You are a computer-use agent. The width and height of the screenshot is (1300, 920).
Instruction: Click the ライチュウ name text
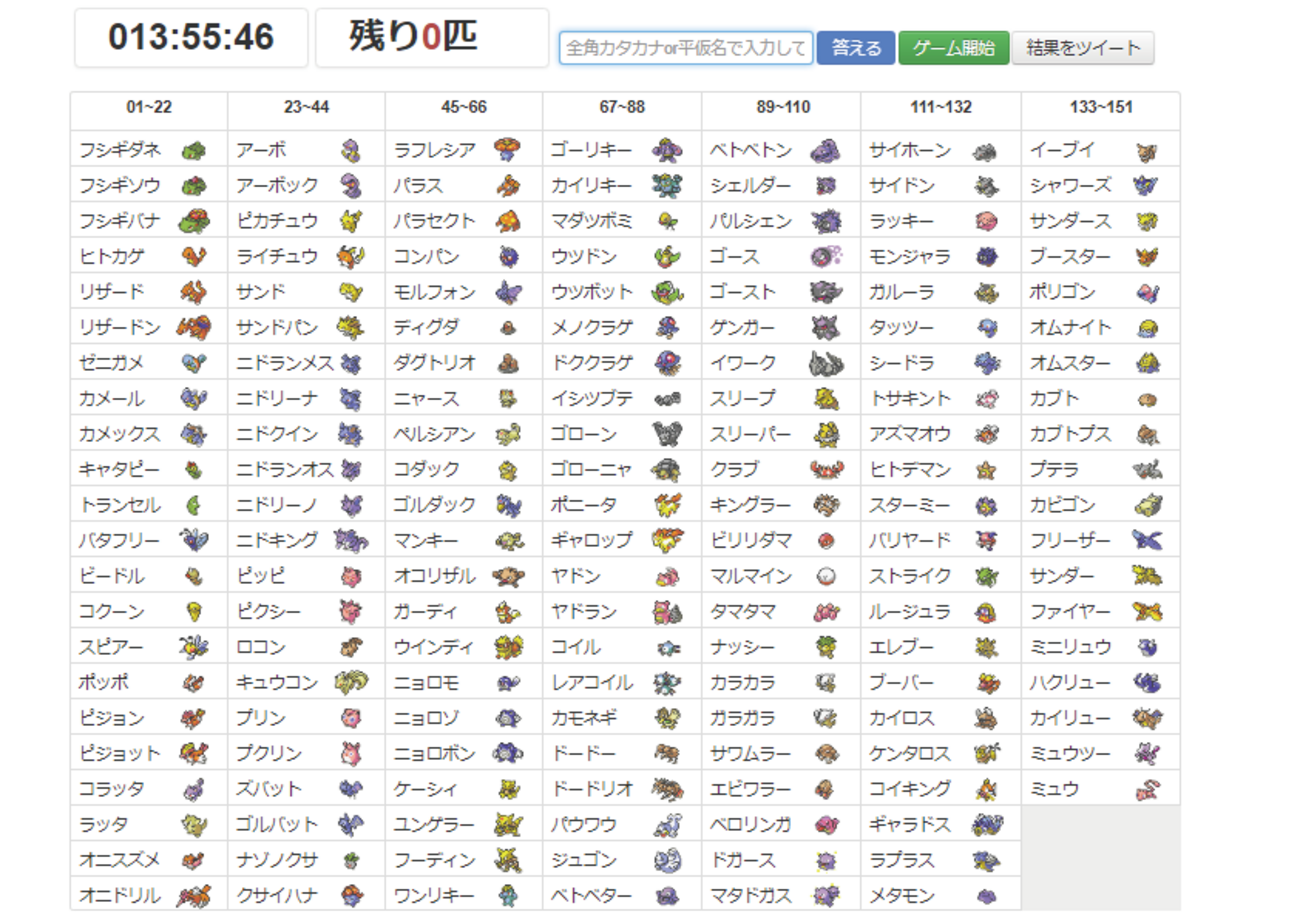click(x=277, y=256)
